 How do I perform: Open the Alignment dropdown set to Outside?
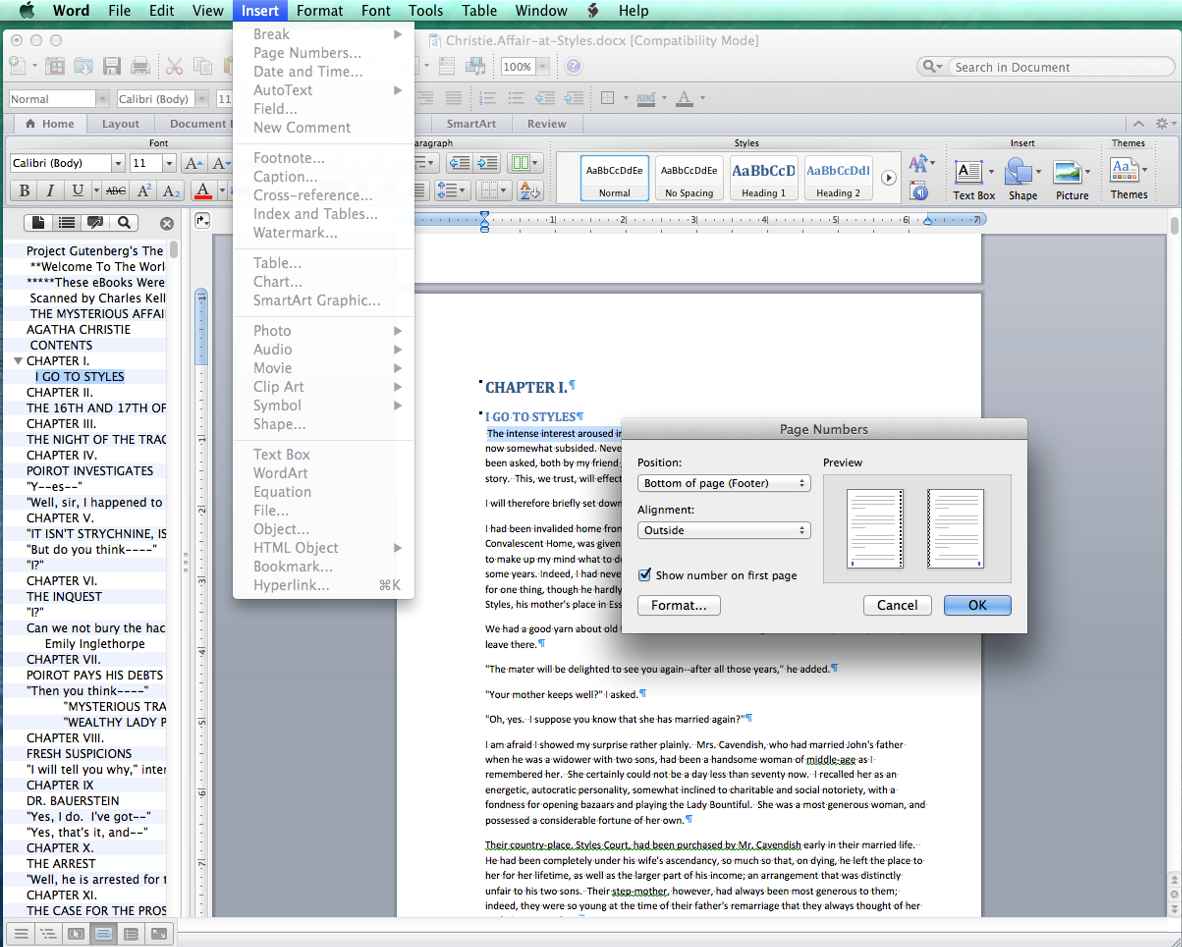tap(723, 530)
